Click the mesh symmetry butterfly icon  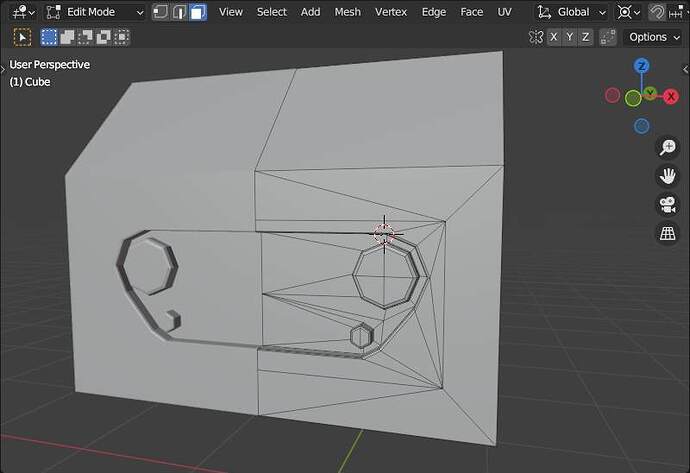tap(536, 37)
